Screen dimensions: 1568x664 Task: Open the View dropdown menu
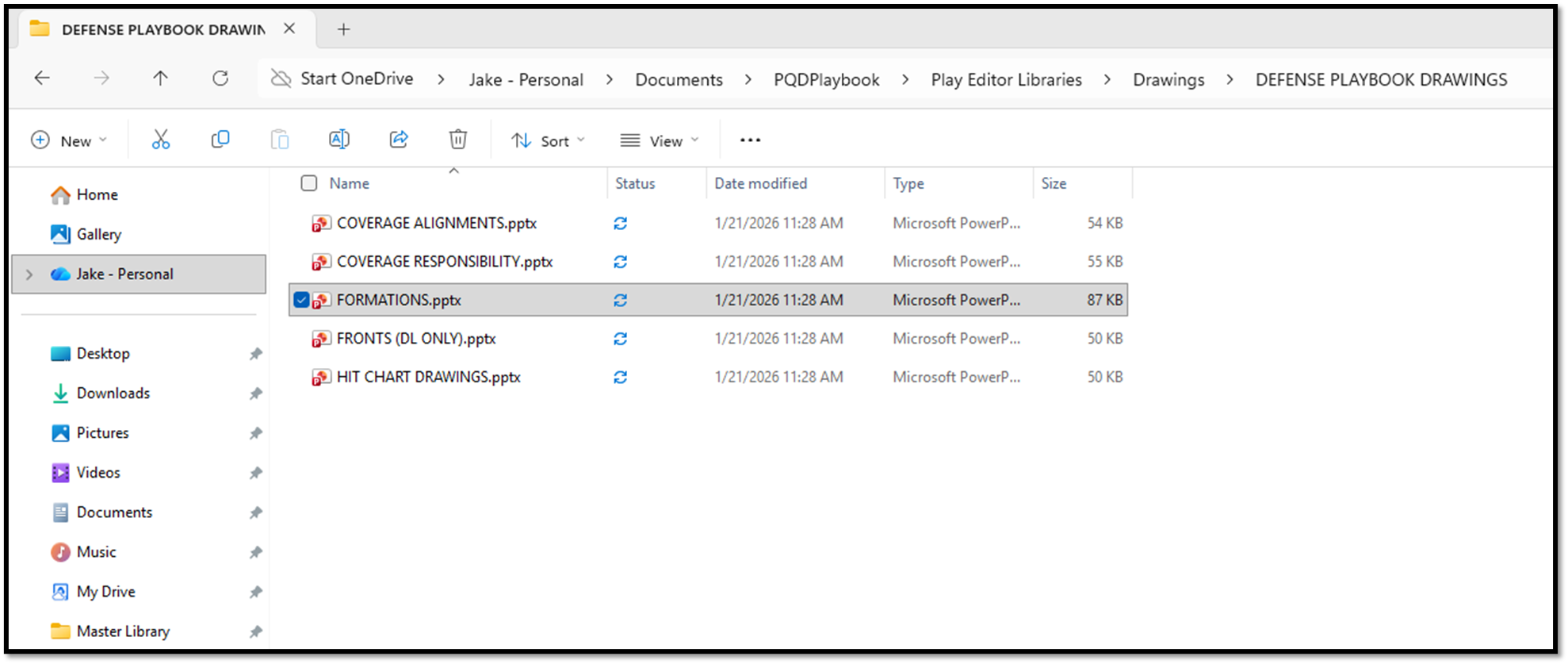click(x=660, y=140)
